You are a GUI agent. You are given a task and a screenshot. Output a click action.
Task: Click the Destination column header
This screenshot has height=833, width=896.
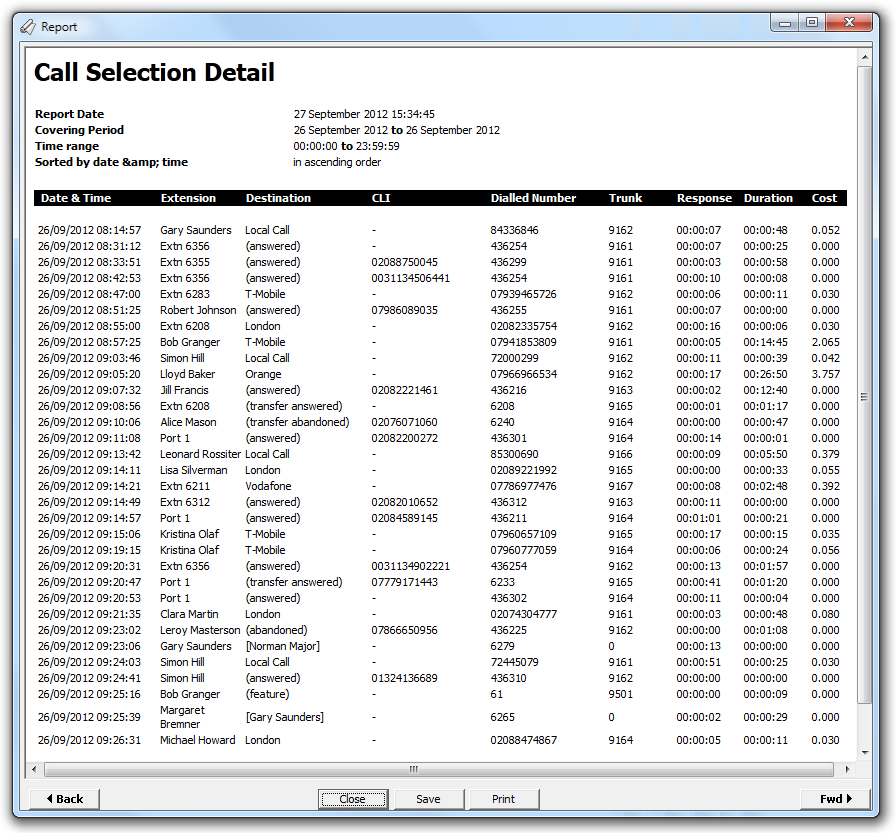278,198
